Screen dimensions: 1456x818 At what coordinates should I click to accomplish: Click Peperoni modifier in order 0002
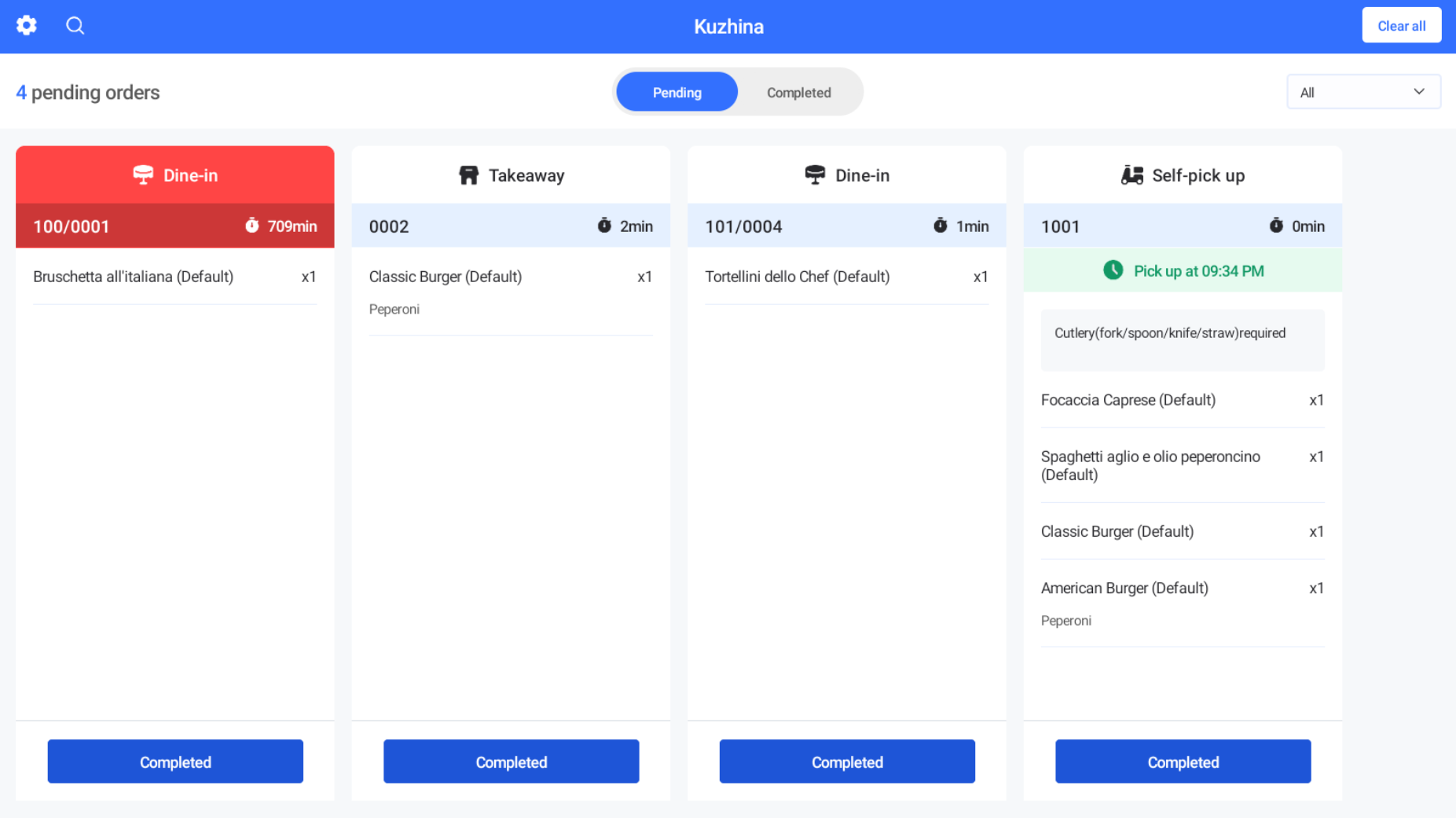[x=394, y=310]
